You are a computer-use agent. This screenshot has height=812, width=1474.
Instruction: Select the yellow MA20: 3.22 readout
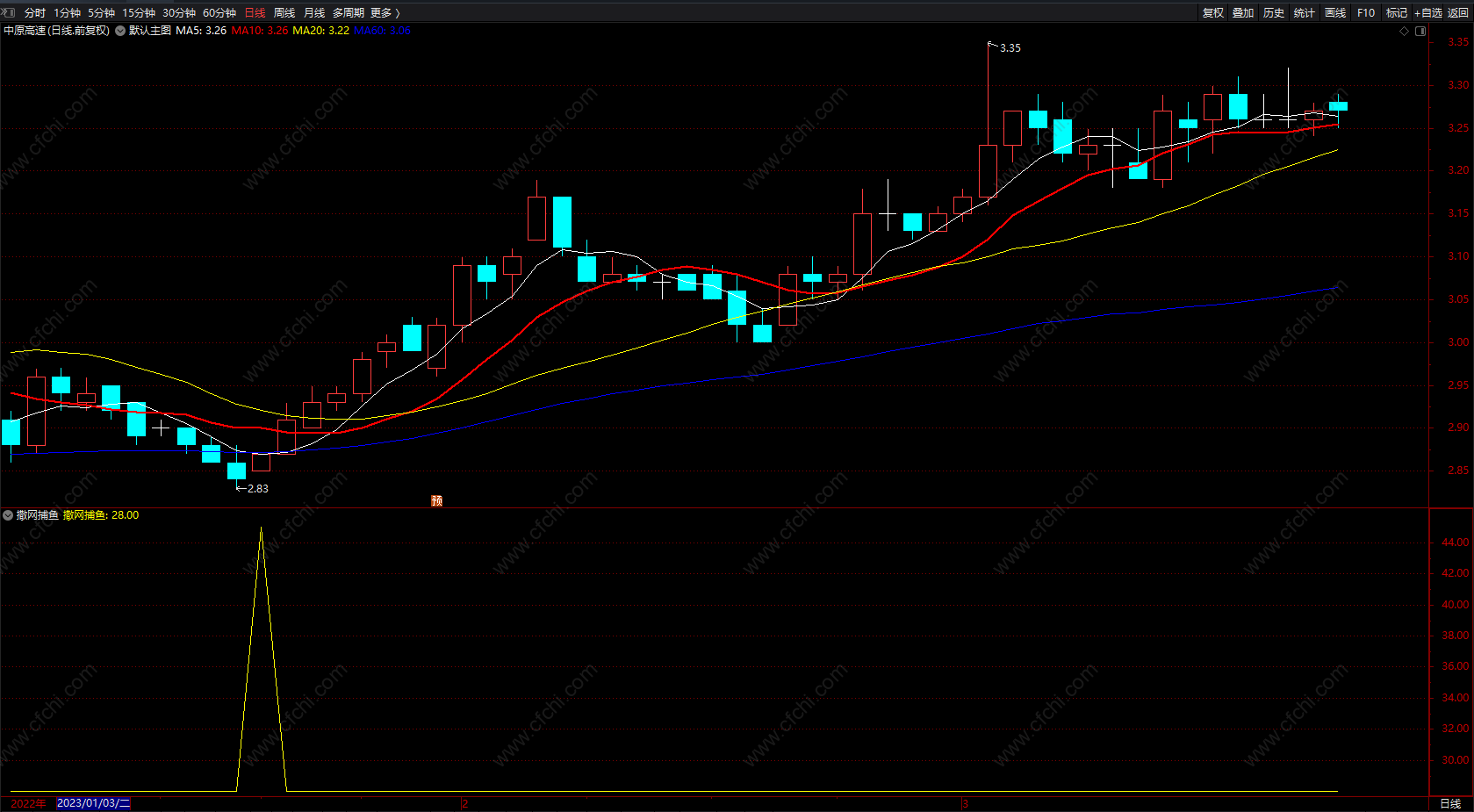coord(320,31)
